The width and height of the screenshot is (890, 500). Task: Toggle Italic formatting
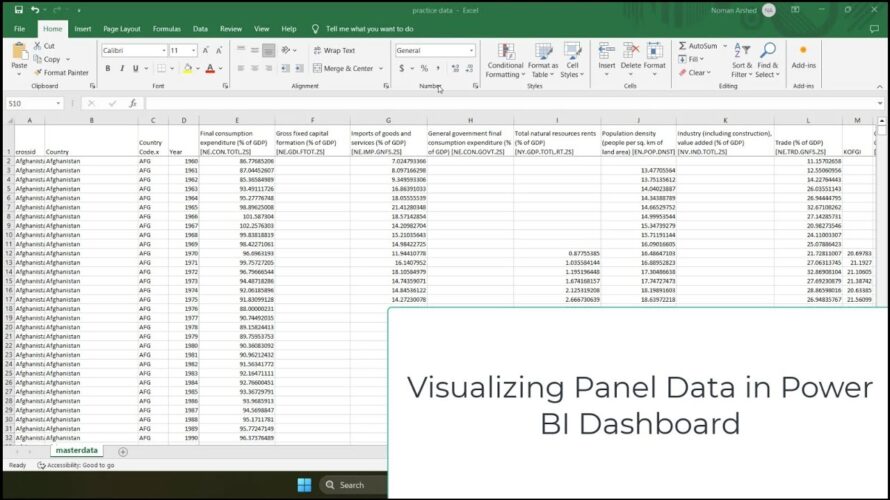[121, 68]
